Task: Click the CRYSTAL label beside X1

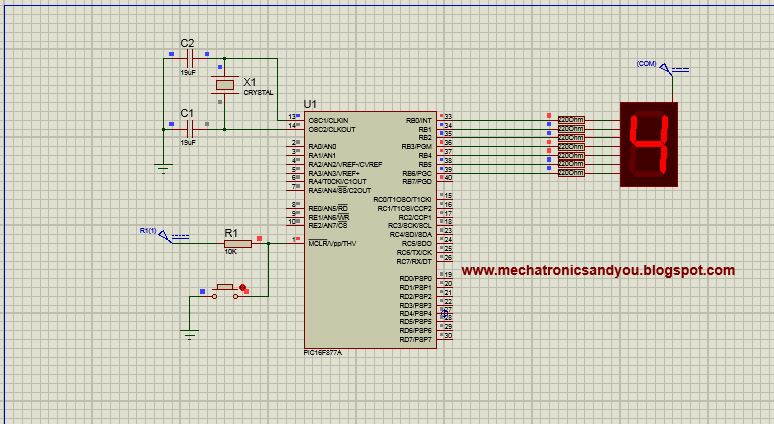Action: click(258, 93)
